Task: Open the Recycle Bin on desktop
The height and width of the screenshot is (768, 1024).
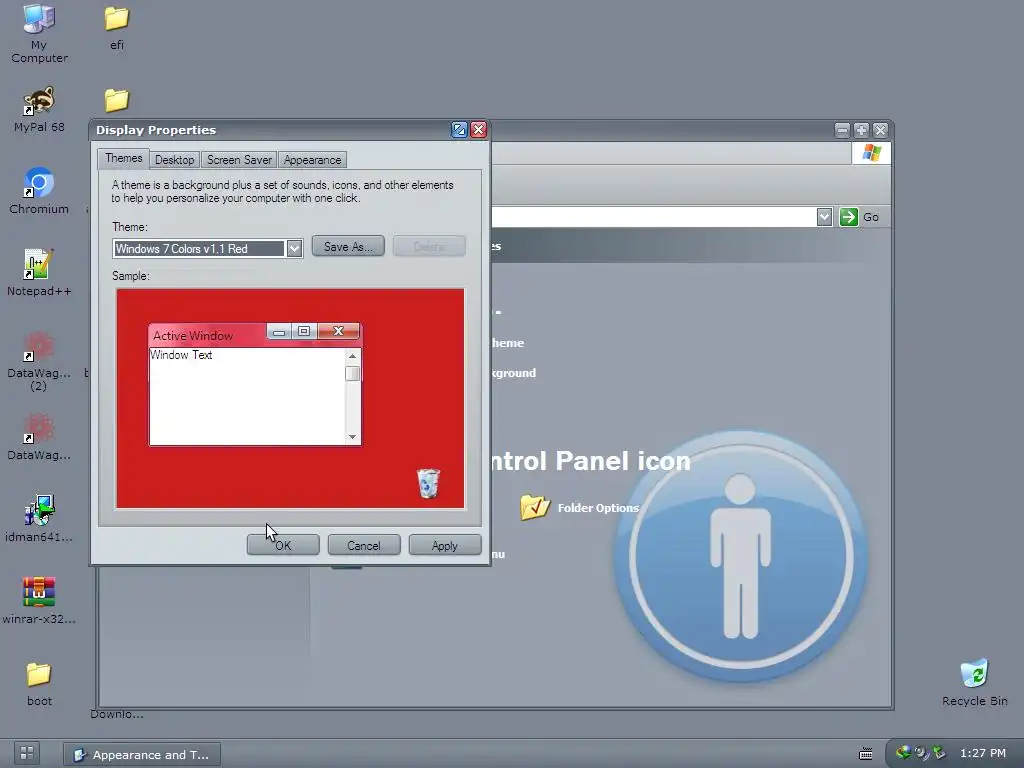Action: 974,683
